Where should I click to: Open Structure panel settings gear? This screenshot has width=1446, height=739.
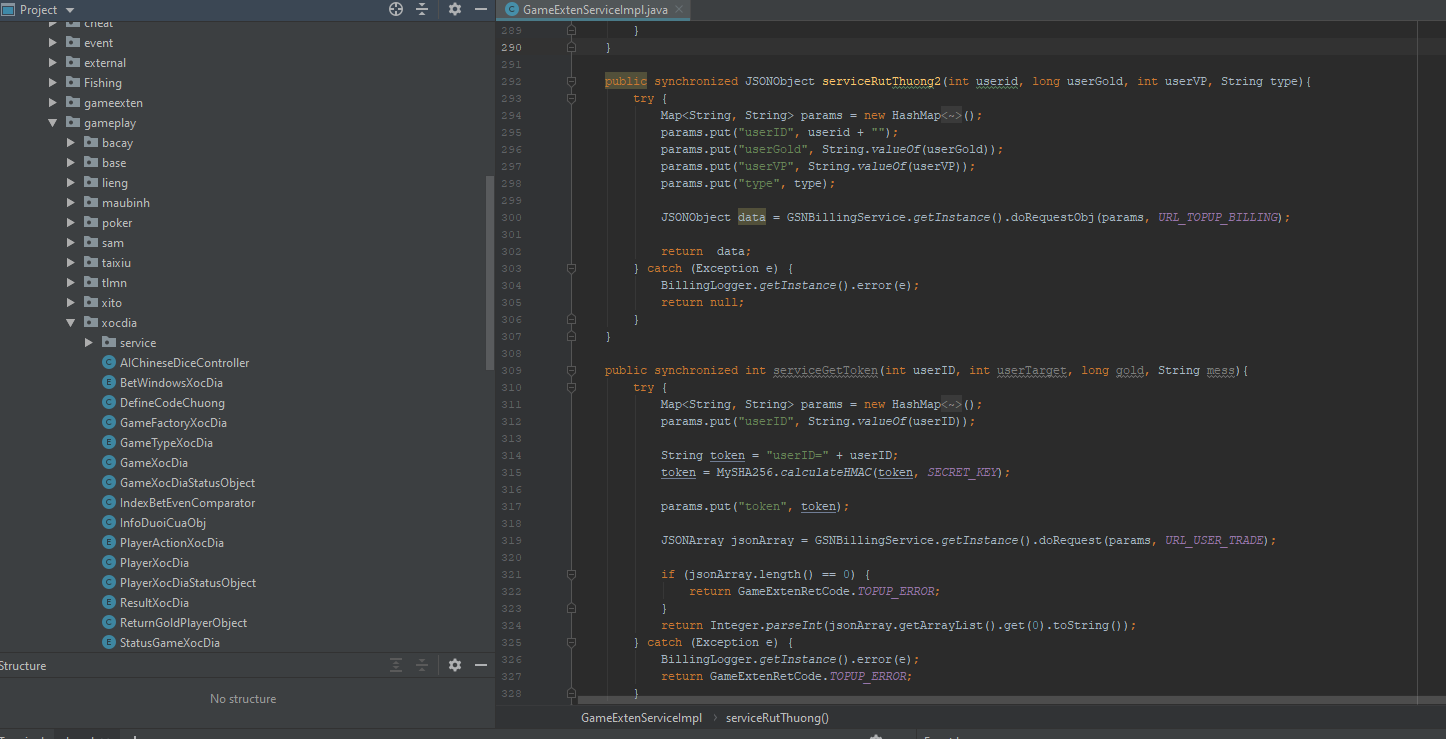(455, 665)
